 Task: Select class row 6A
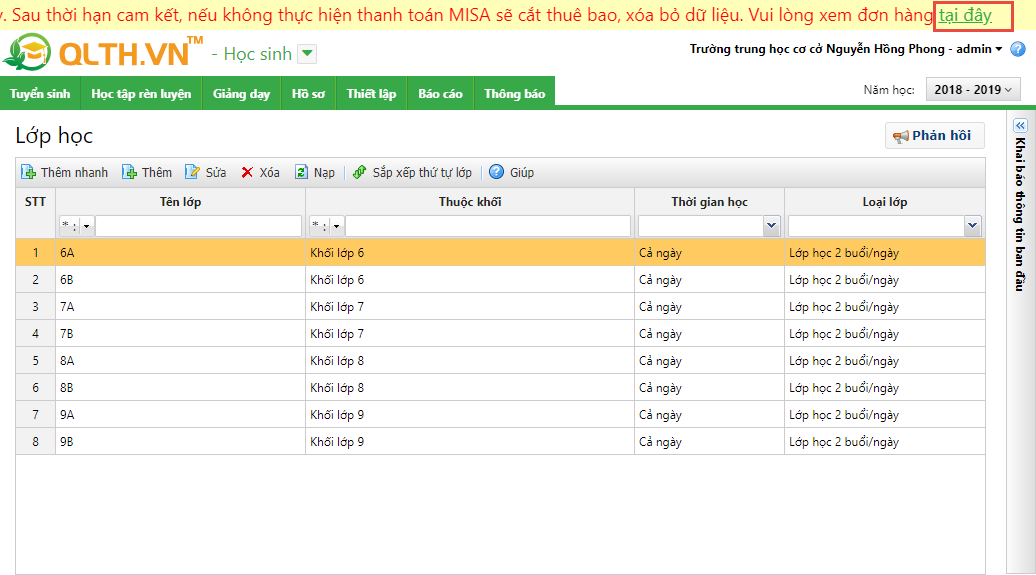coord(500,252)
